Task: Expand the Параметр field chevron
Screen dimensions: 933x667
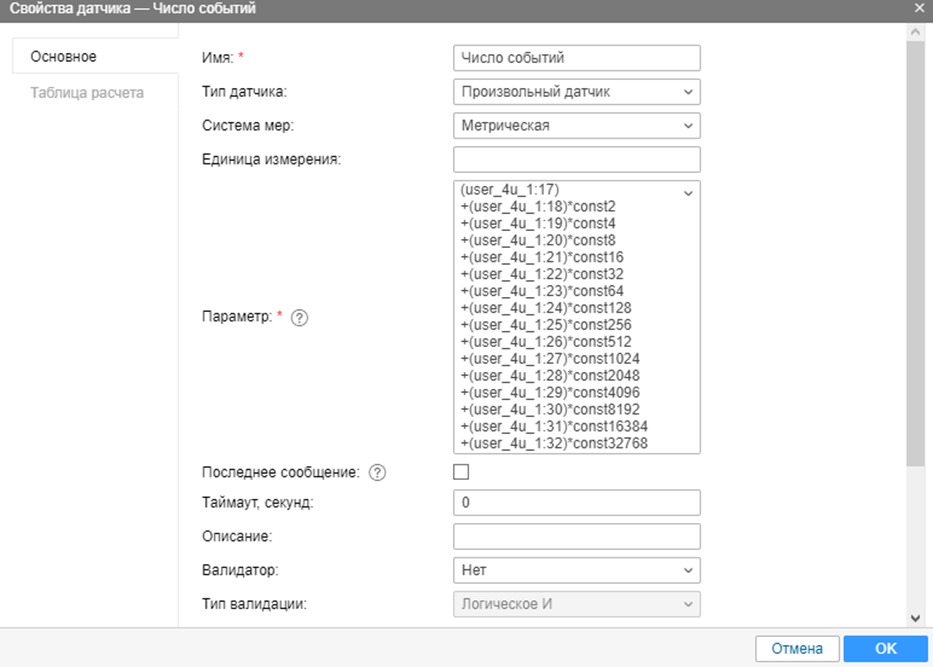Action: click(x=688, y=193)
